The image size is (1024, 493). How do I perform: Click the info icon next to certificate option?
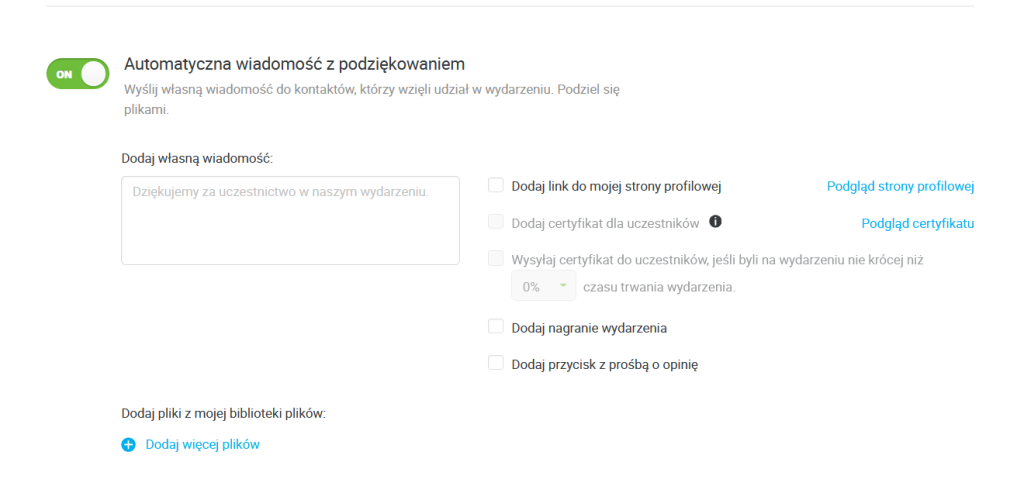(x=715, y=223)
